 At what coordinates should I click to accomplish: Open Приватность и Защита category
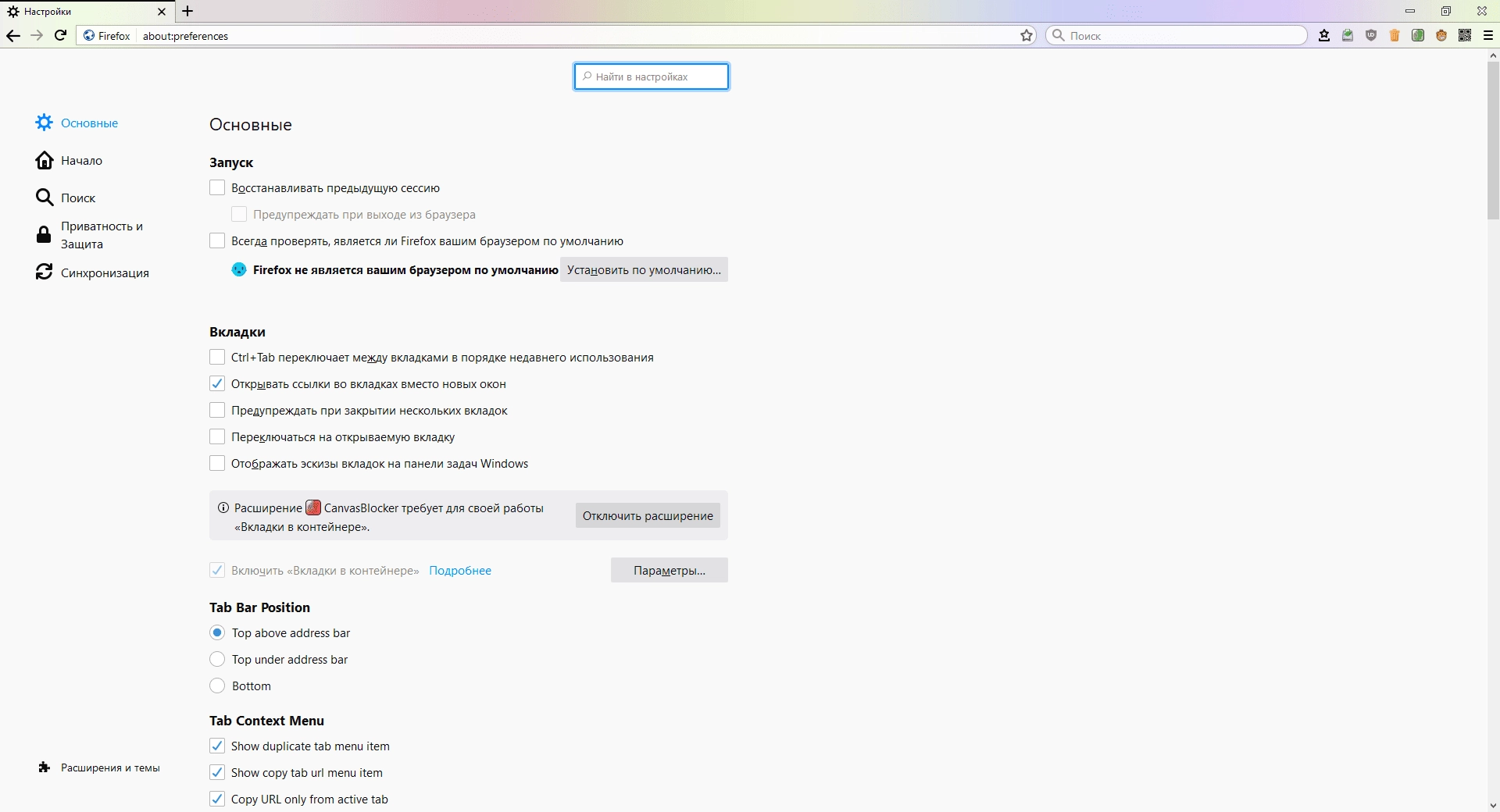[x=90, y=235]
